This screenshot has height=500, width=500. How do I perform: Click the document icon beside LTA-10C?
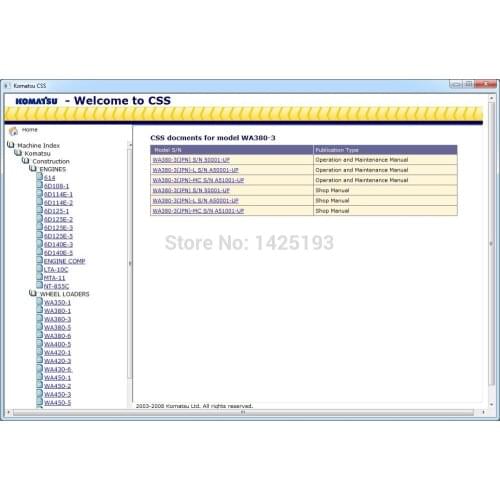40,269
